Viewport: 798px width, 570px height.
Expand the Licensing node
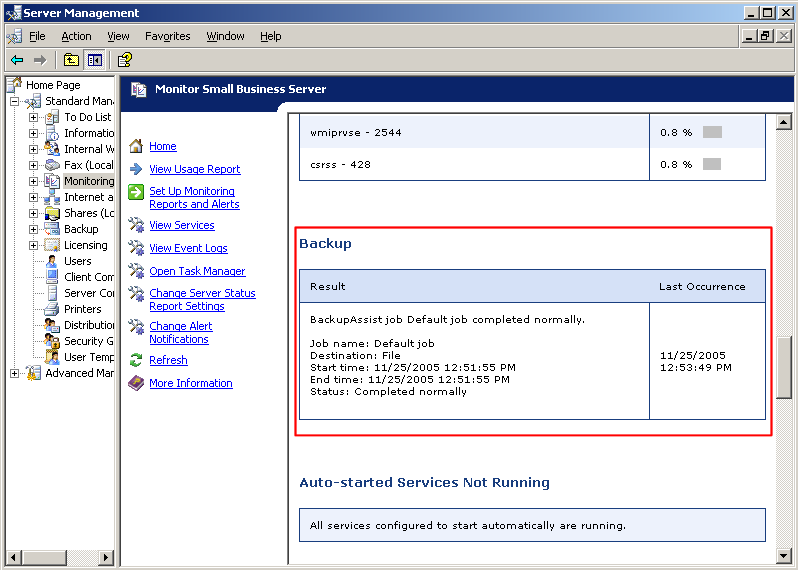pos(34,245)
